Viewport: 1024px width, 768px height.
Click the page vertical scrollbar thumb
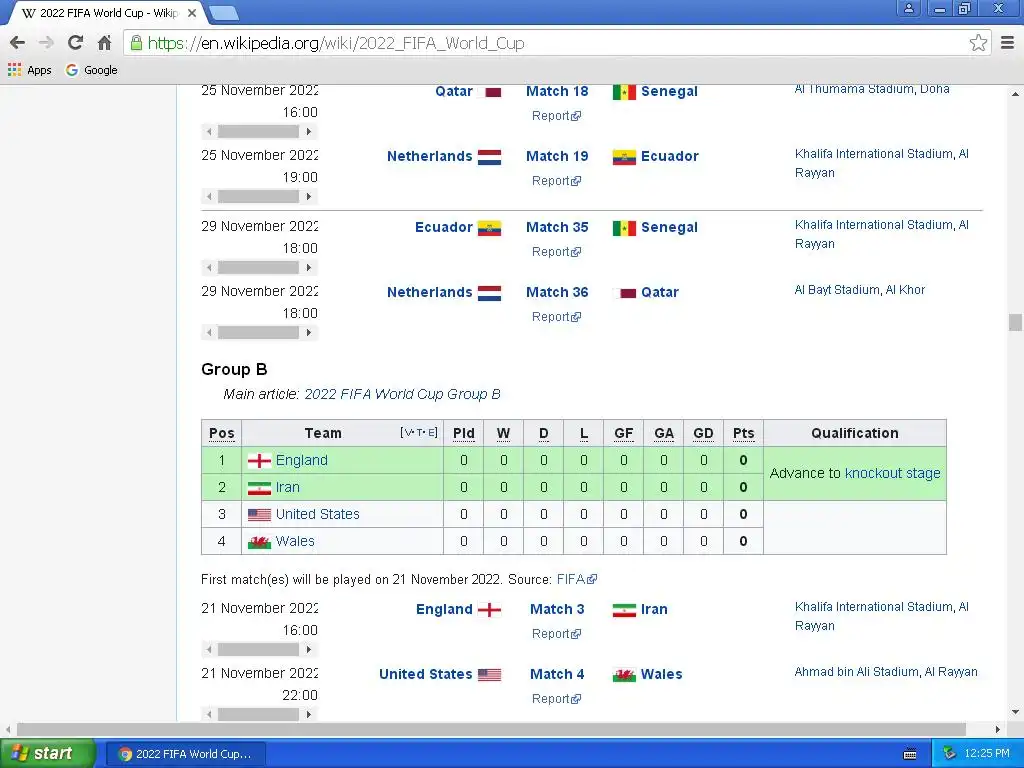click(x=1015, y=323)
